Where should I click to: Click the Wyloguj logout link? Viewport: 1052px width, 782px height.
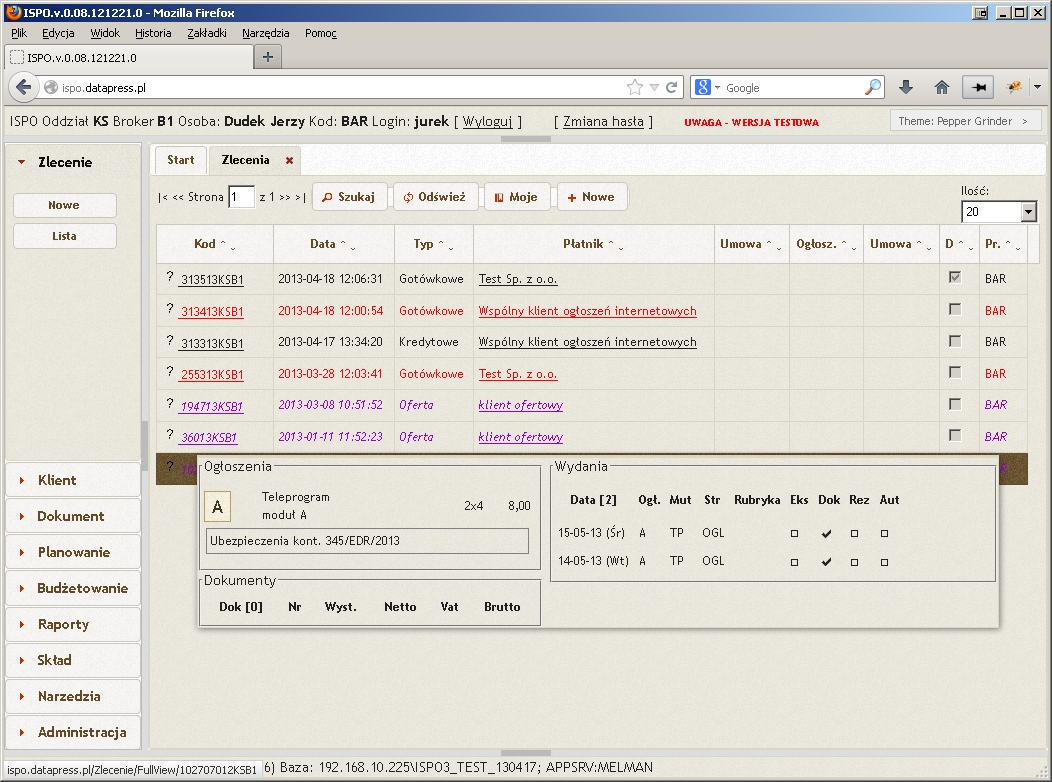coord(487,122)
